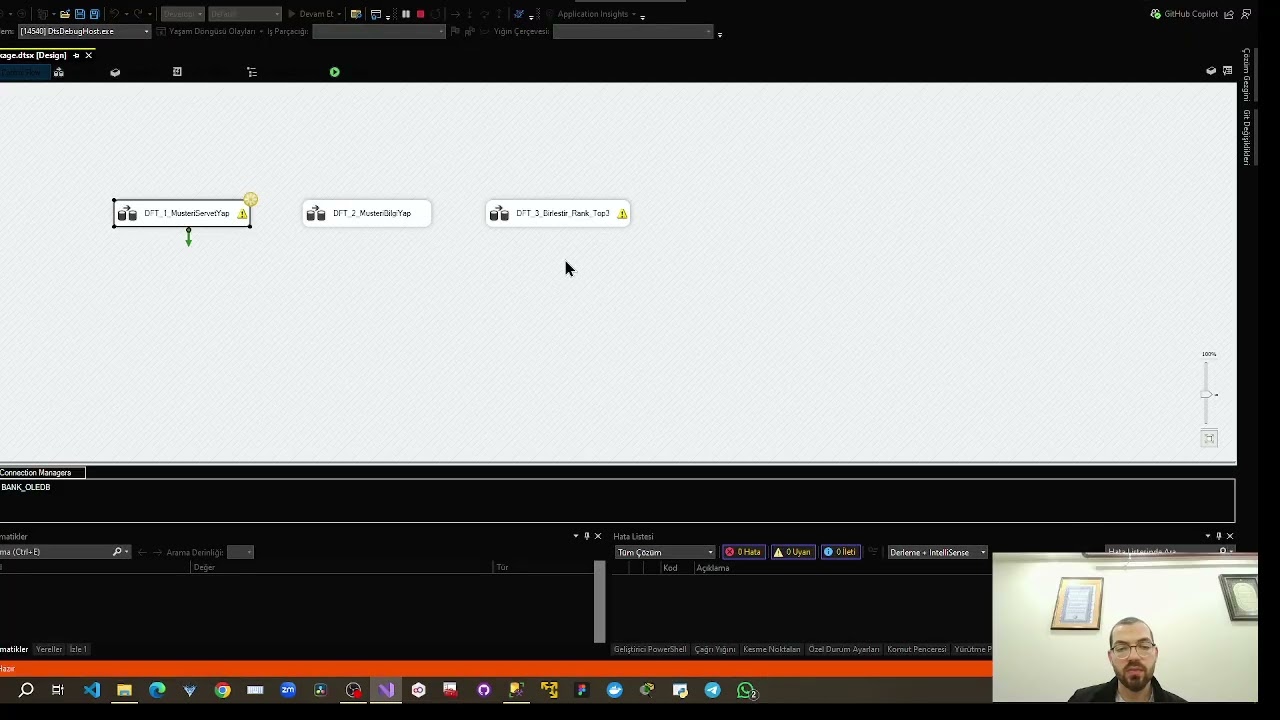This screenshot has height=720, width=1280.
Task: Click warning icon on DFT_3_Birlestir_Rank_Top3
Action: pos(622,213)
